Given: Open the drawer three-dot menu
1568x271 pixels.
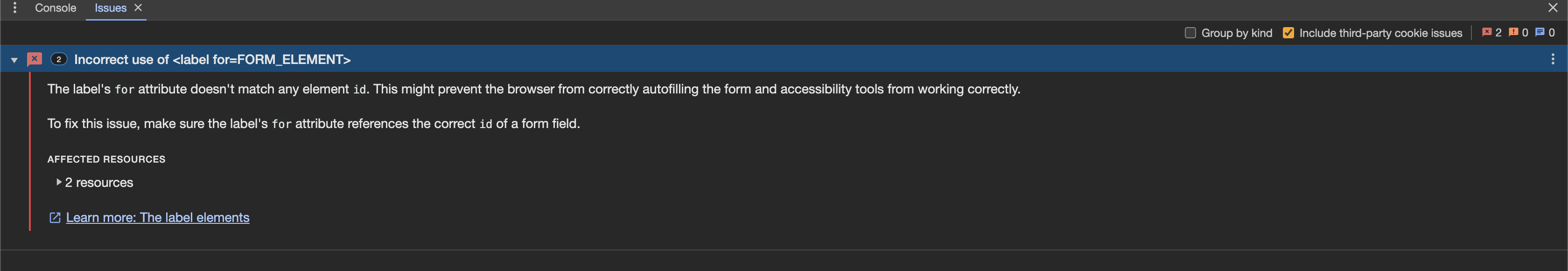Looking at the screenshot, I should point(14,8).
